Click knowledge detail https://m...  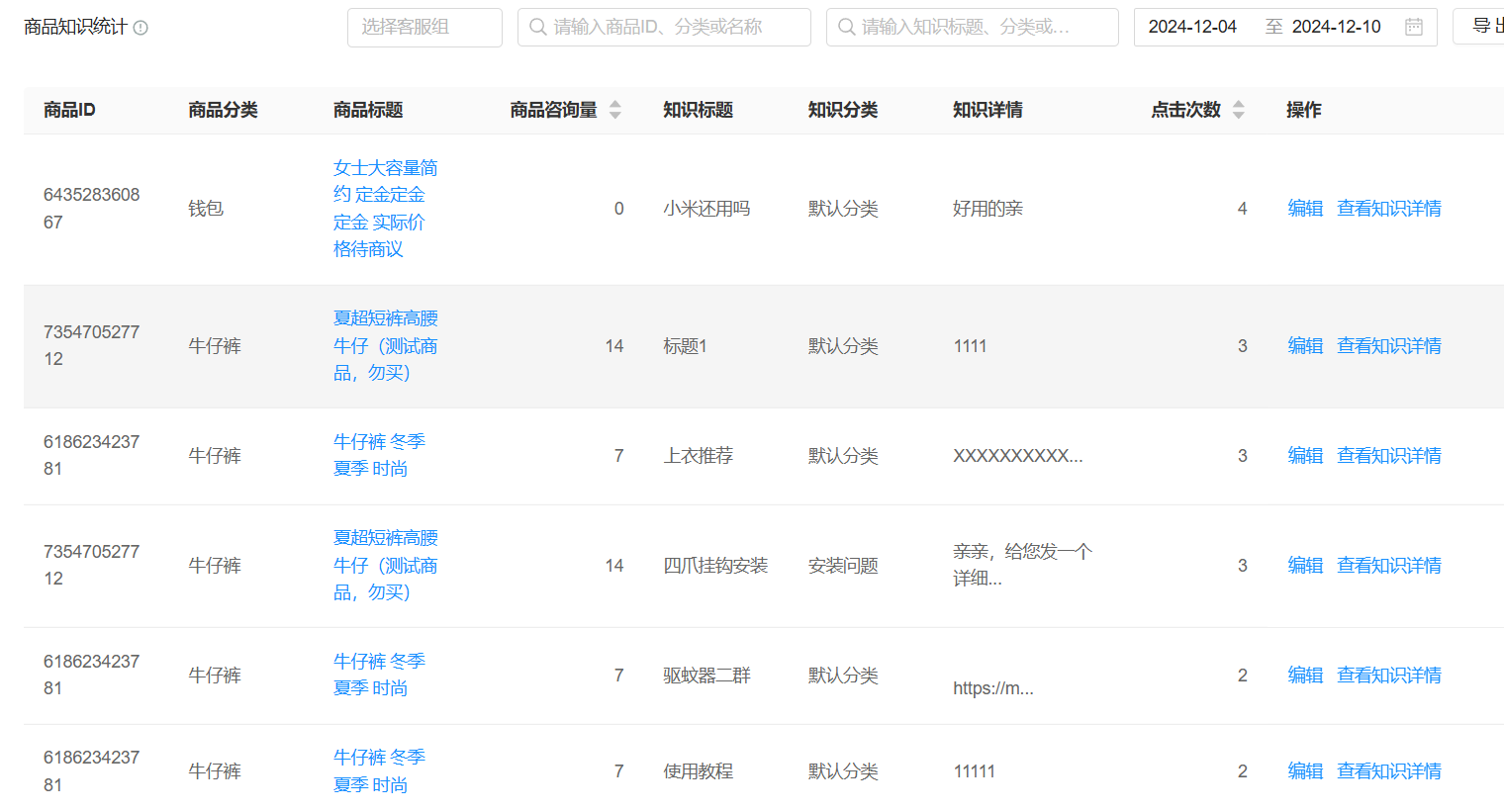point(993,688)
